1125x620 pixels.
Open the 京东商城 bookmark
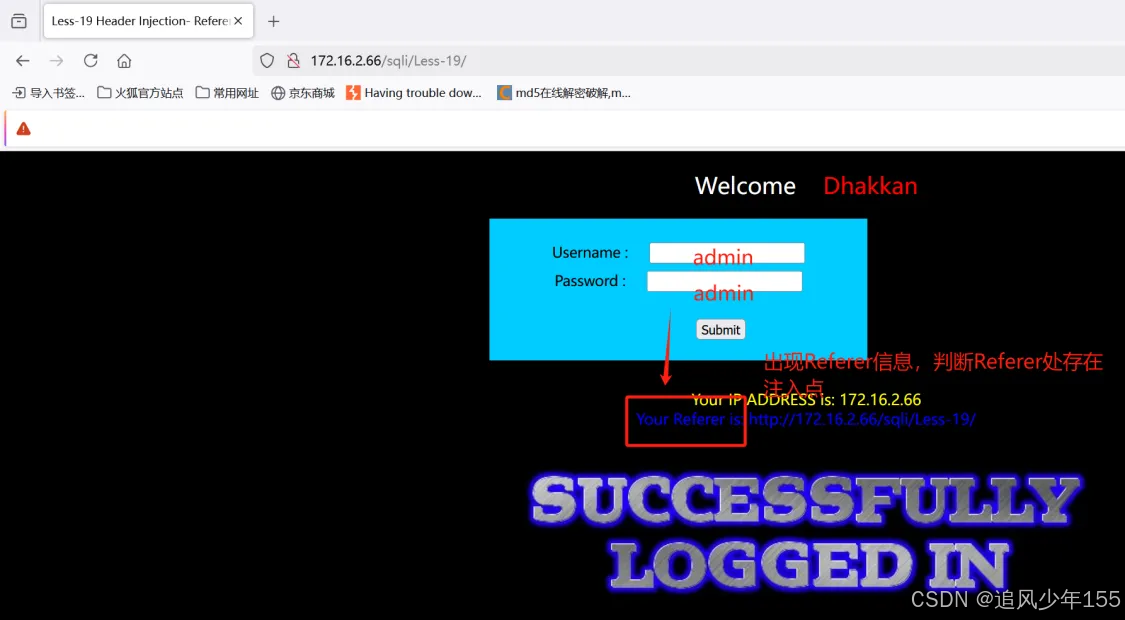coord(302,92)
